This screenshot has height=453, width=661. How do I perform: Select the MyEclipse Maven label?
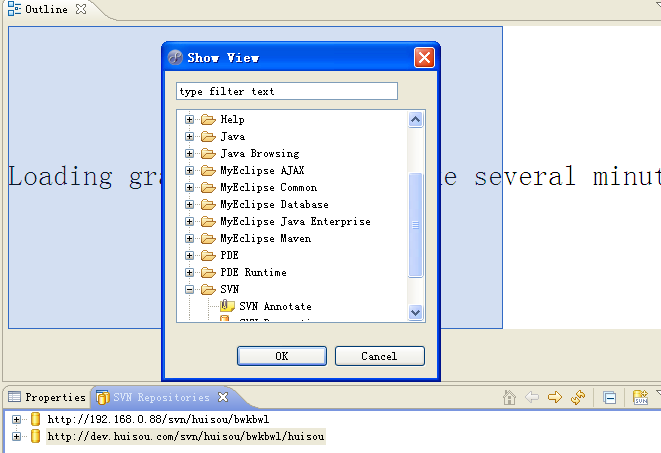tap(266, 239)
